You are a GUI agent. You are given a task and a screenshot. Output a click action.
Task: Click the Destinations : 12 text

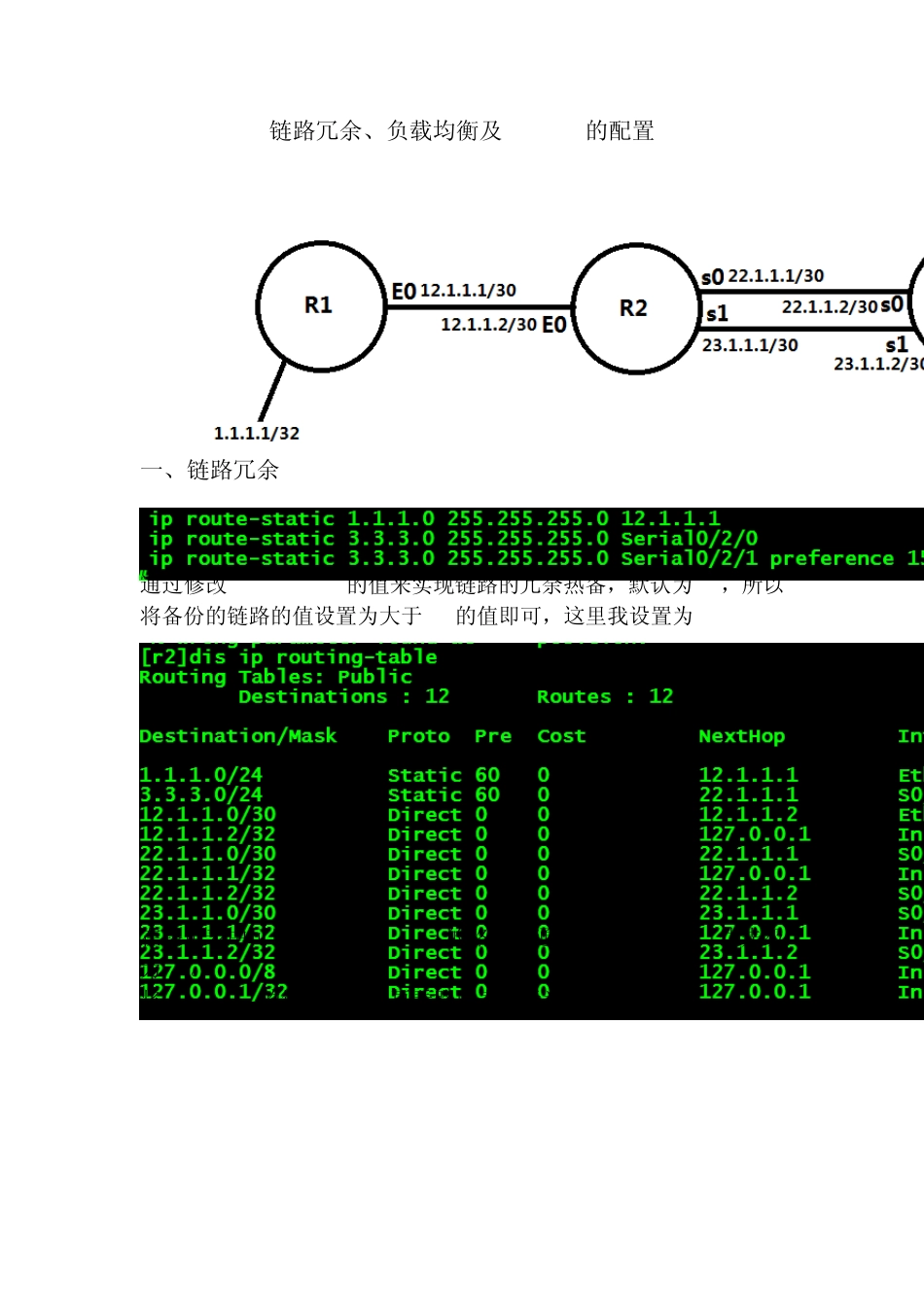(x=344, y=696)
